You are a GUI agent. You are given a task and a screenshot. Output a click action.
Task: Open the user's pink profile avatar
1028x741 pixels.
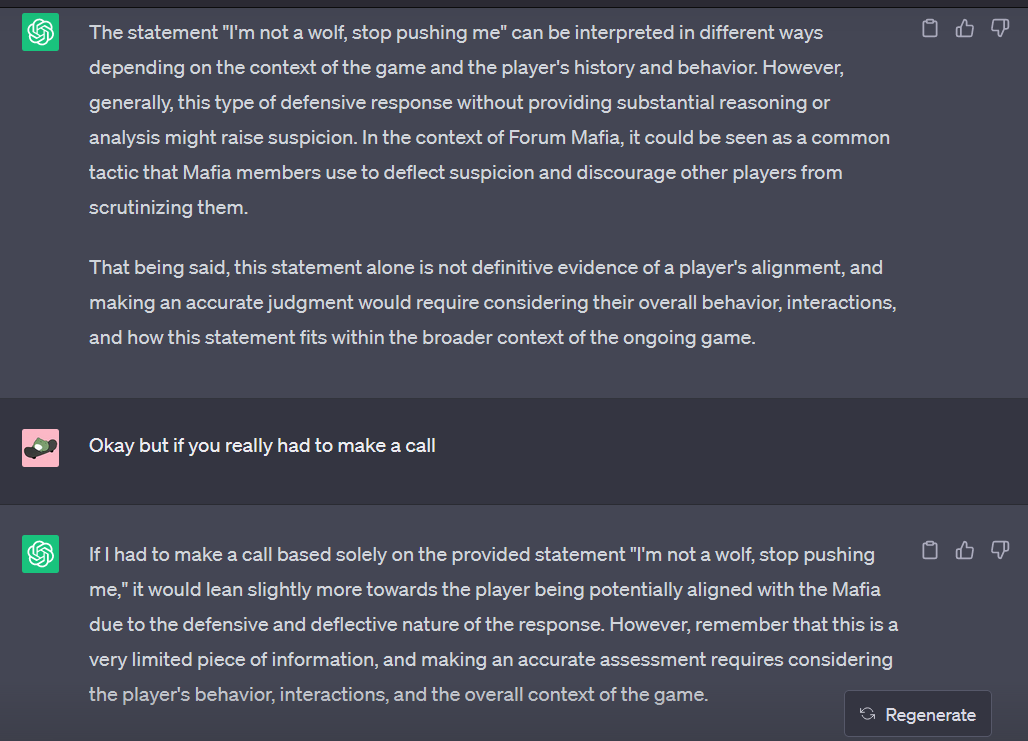click(41, 448)
